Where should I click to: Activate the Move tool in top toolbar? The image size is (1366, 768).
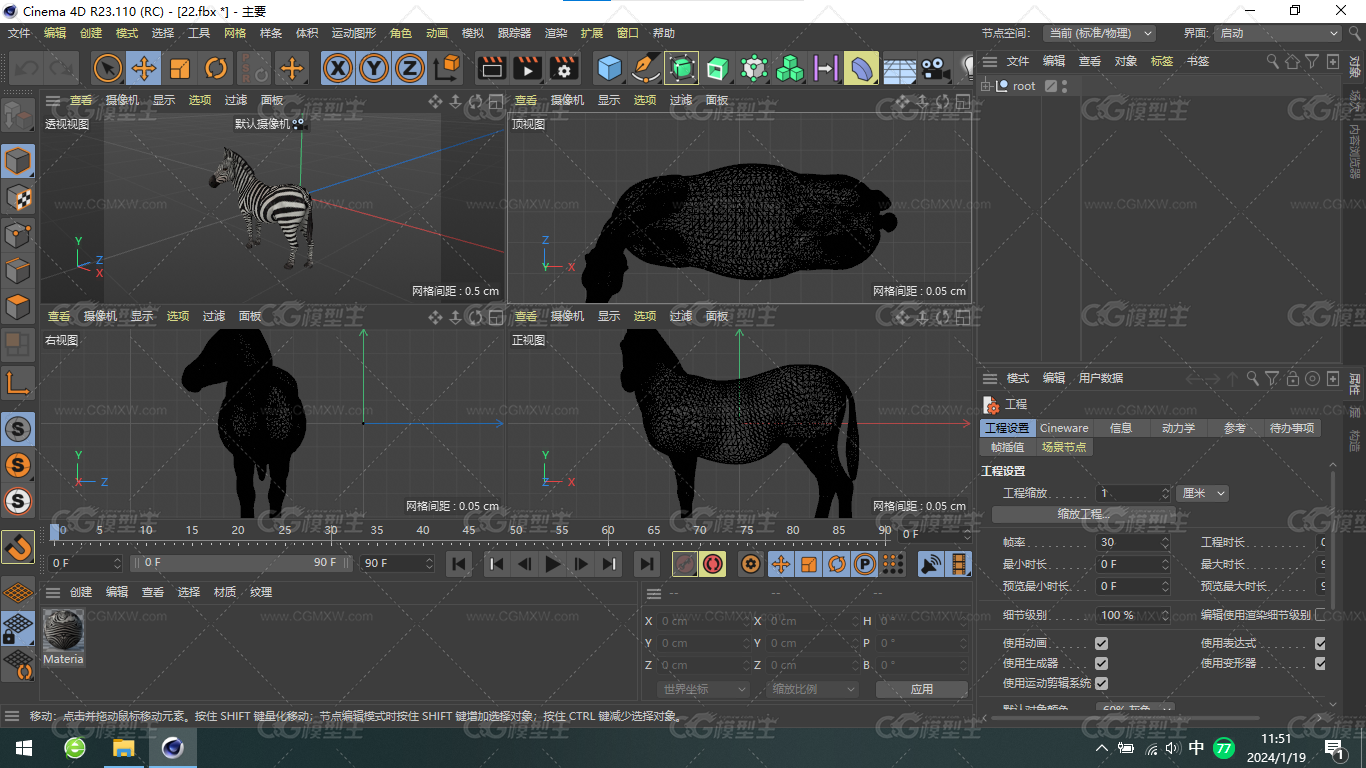143,68
